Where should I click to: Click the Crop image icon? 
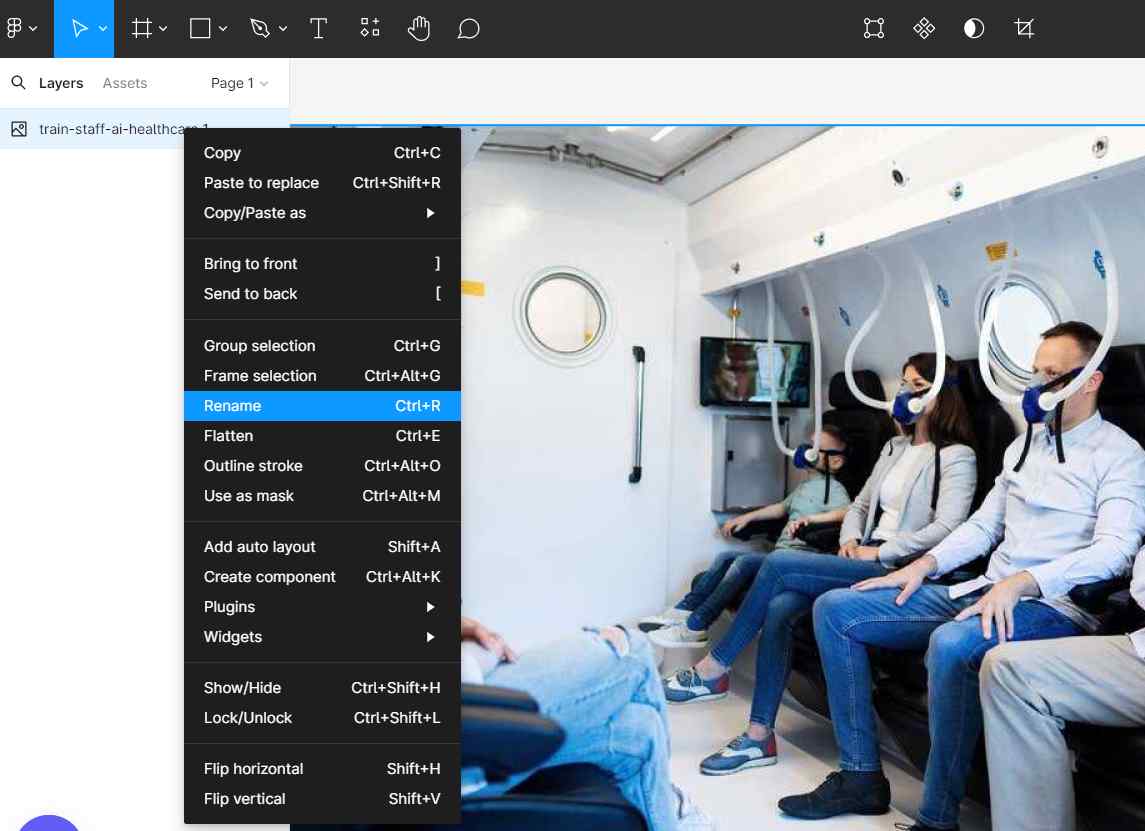coord(1024,29)
